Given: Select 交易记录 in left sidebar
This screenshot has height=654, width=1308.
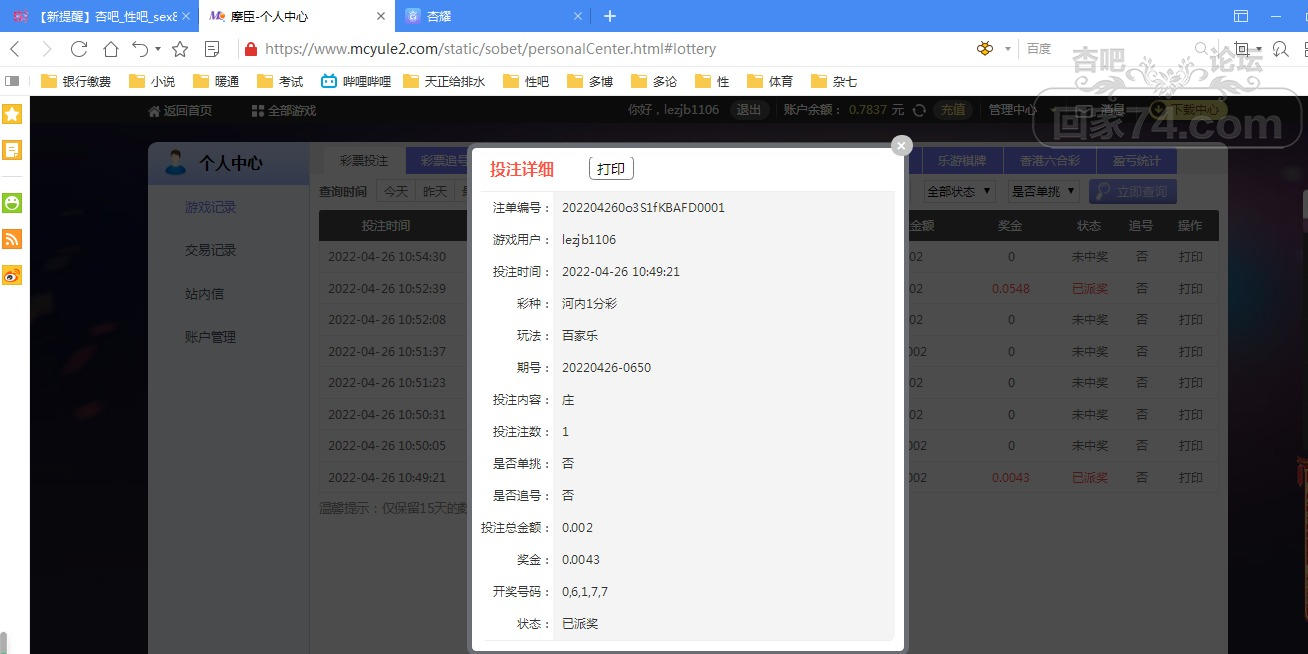Looking at the screenshot, I should [211, 250].
